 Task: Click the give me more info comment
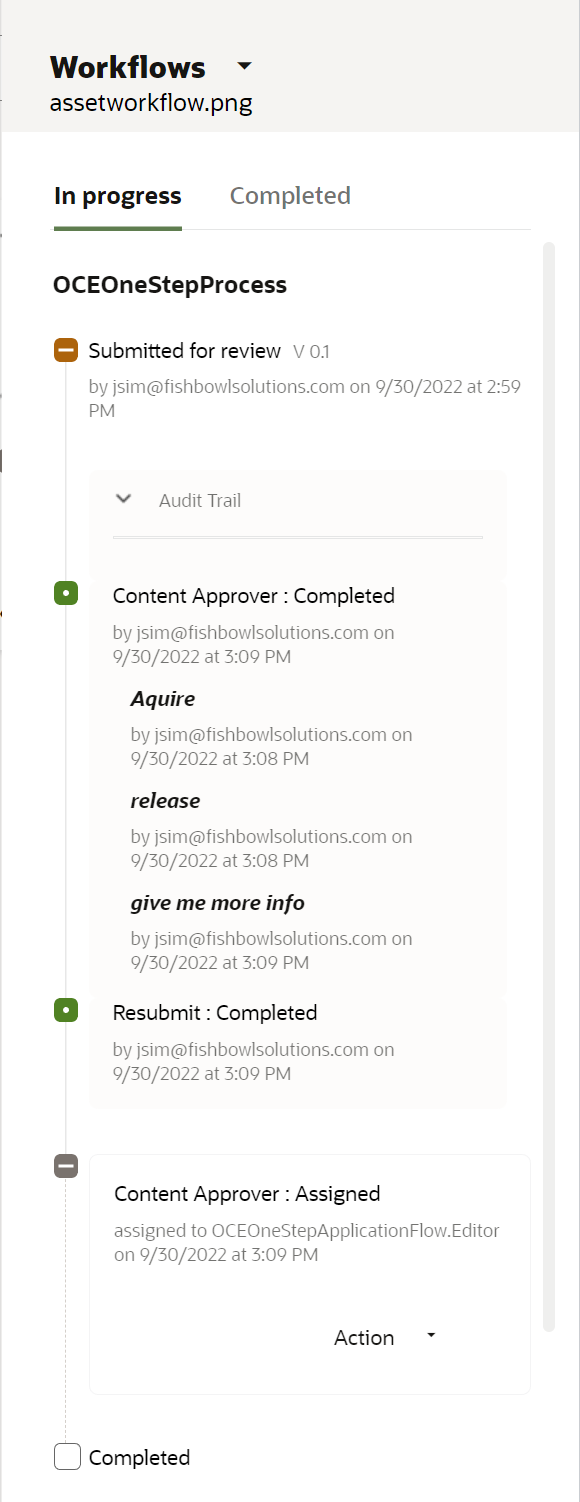point(218,903)
